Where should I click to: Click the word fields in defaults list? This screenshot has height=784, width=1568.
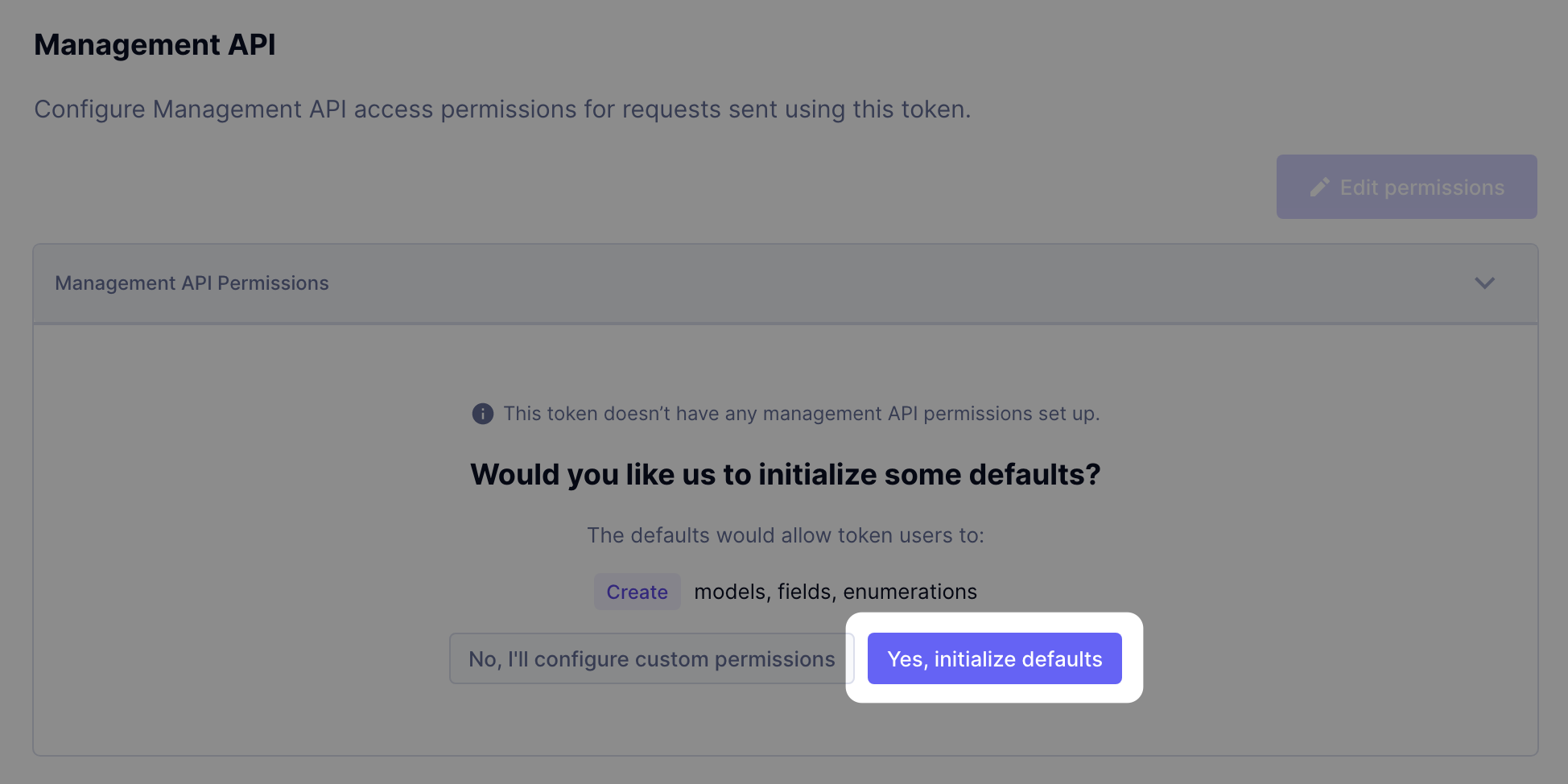(806, 592)
